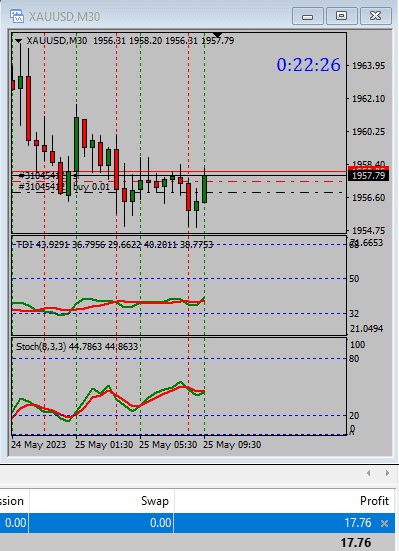Screen dimensions: 399x551
Task: Click the Swap column header
Action: point(155,501)
